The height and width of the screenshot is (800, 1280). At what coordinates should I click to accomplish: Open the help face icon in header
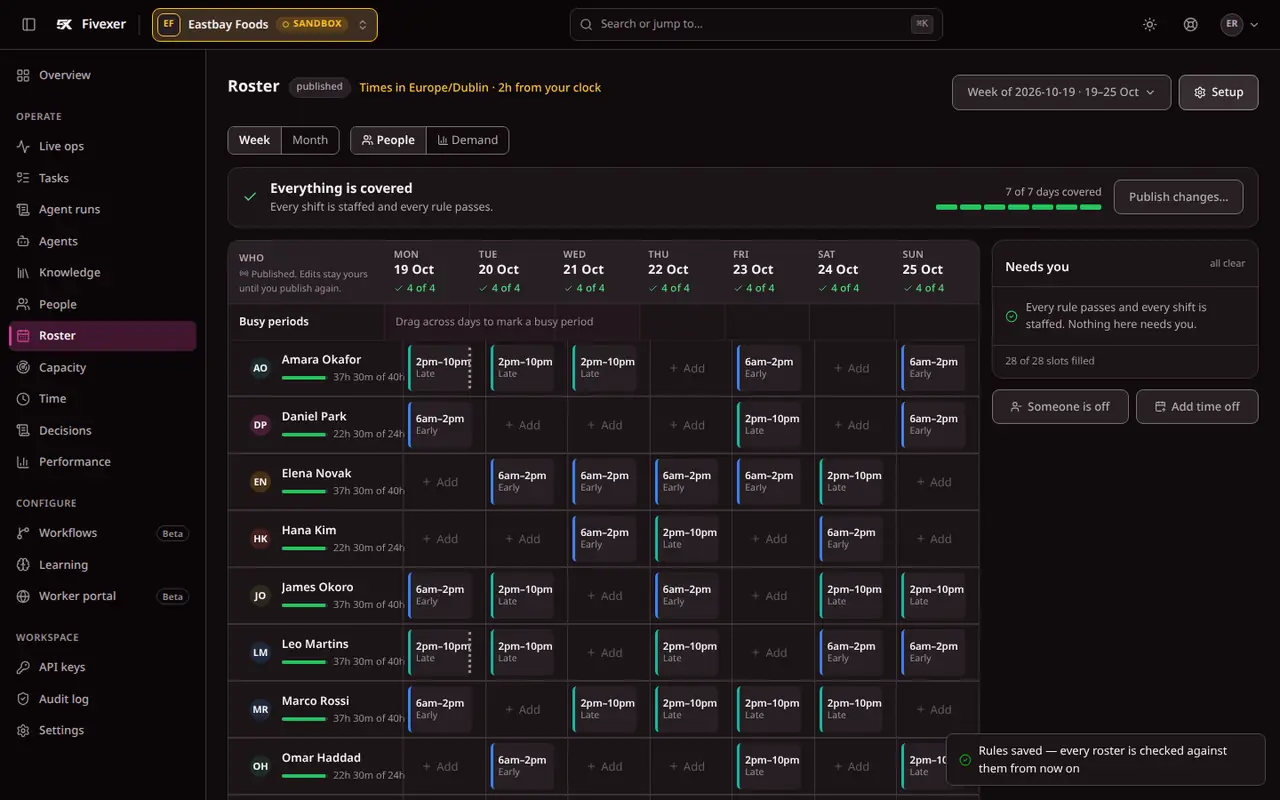1190,24
